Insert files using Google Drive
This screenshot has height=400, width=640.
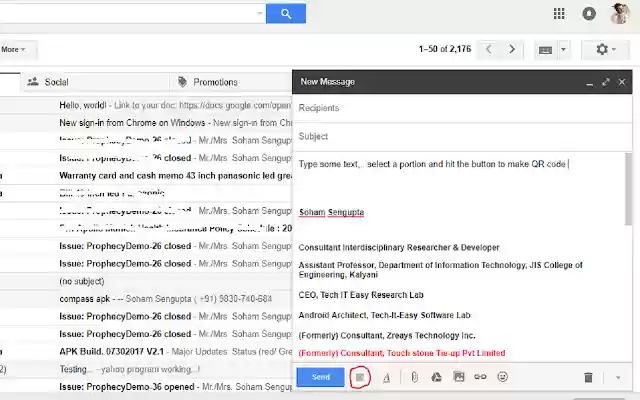point(436,377)
